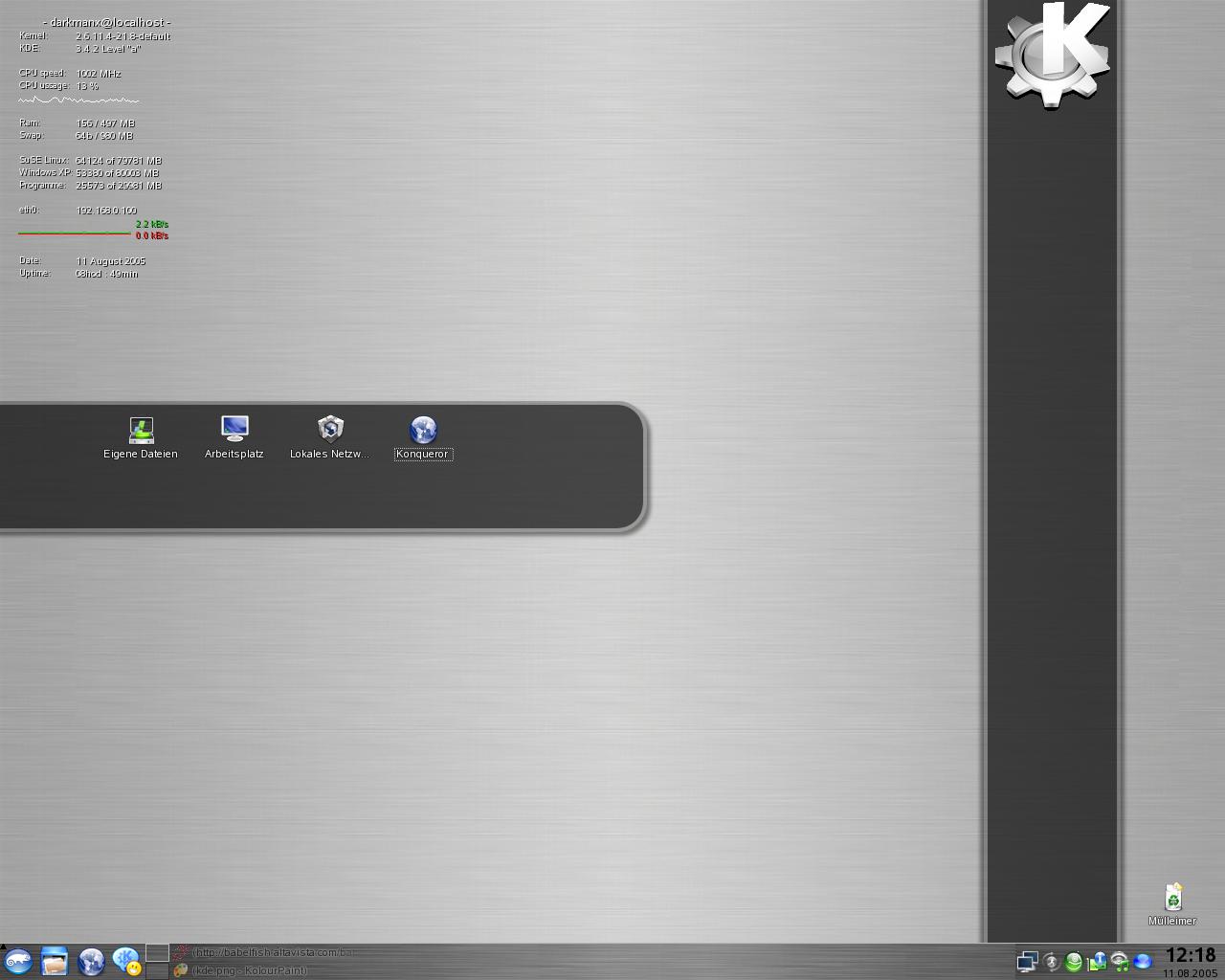Open the music player tray icon

1119,961
